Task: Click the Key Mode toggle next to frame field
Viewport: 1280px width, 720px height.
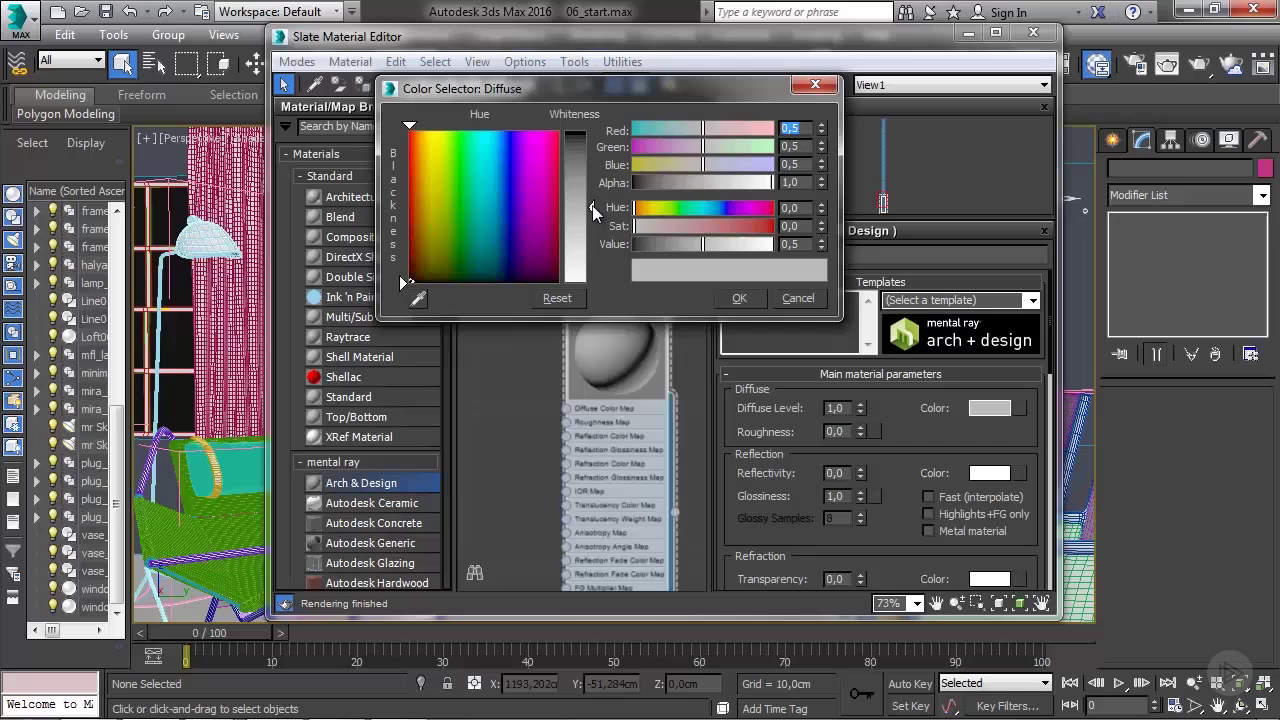Action: coord(1070,706)
